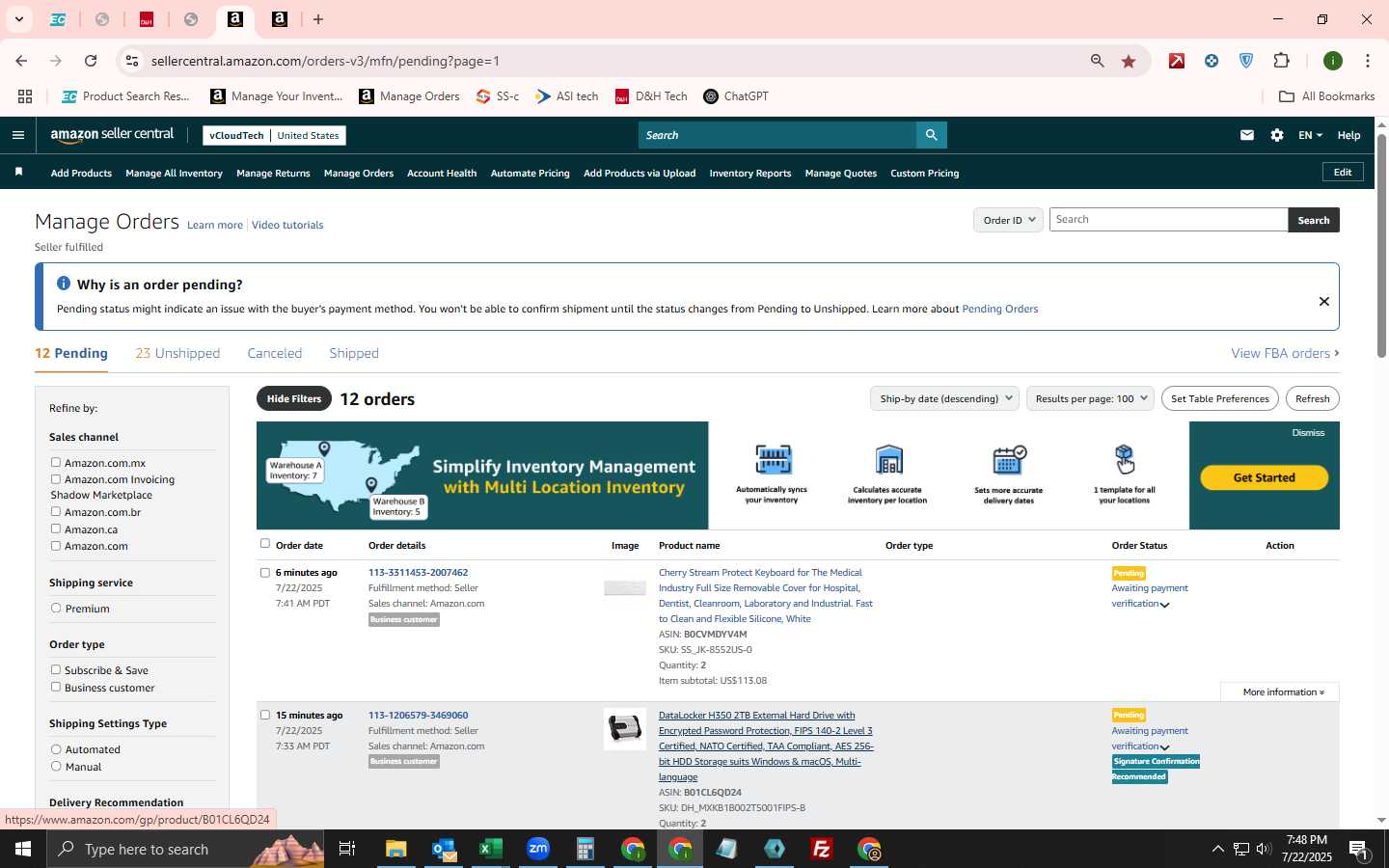Open the Chrome profile avatar
Image resolution: width=1389 pixels, height=868 pixels.
(1333, 61)
